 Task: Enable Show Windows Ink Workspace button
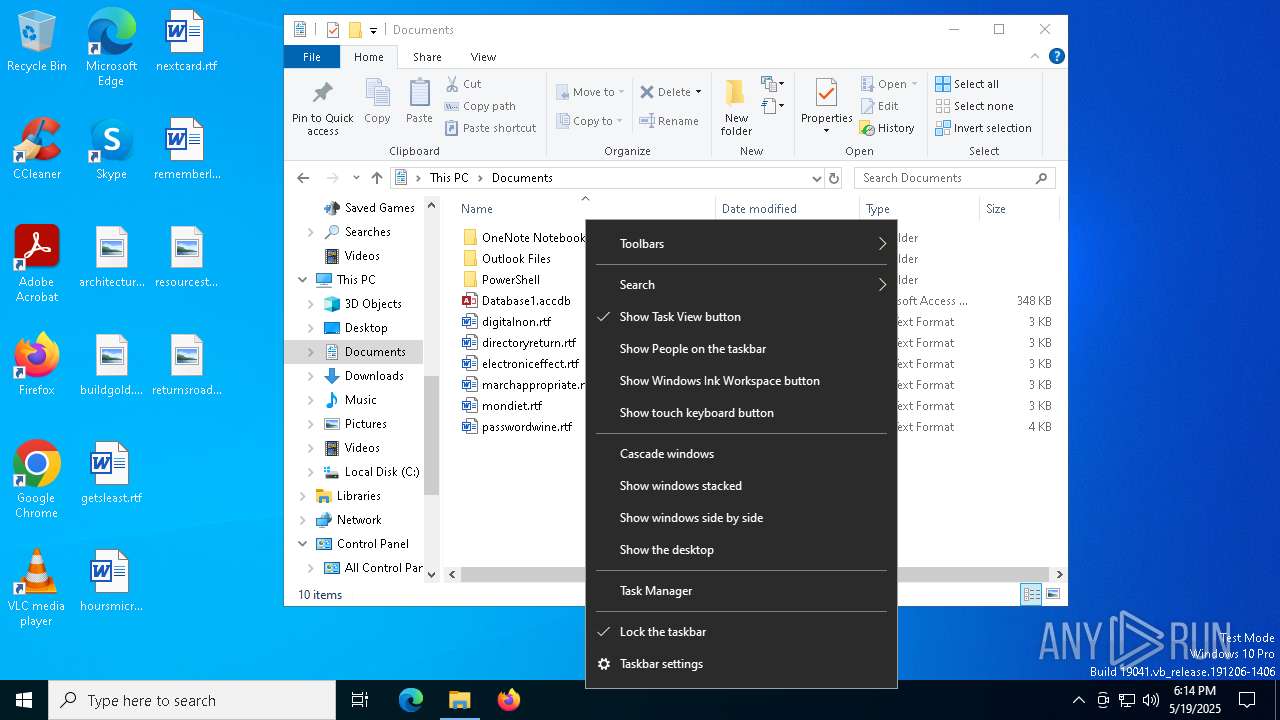pyautogui.click(x=741, y=381)
